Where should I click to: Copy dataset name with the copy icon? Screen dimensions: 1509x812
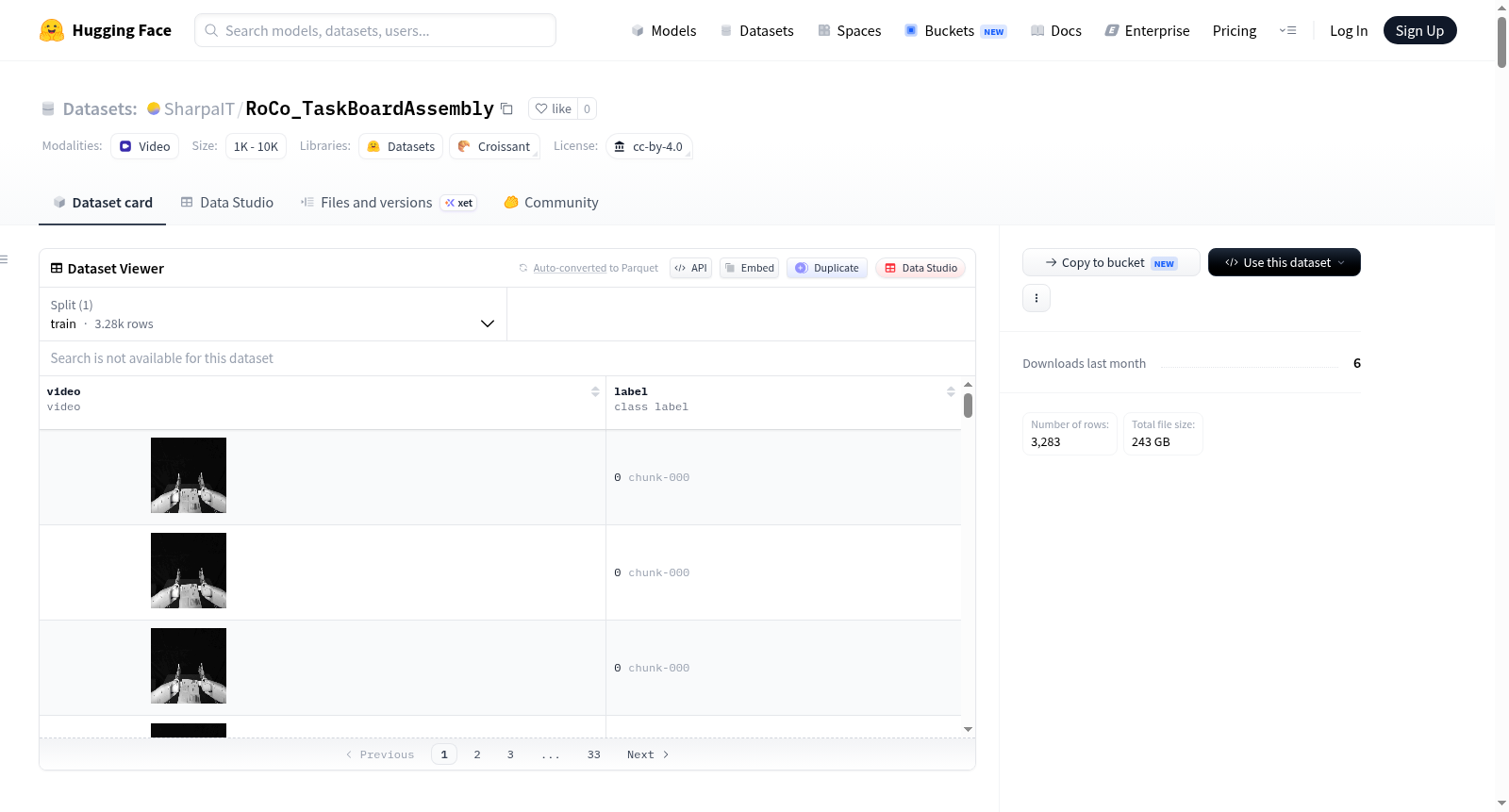point(506,108)
